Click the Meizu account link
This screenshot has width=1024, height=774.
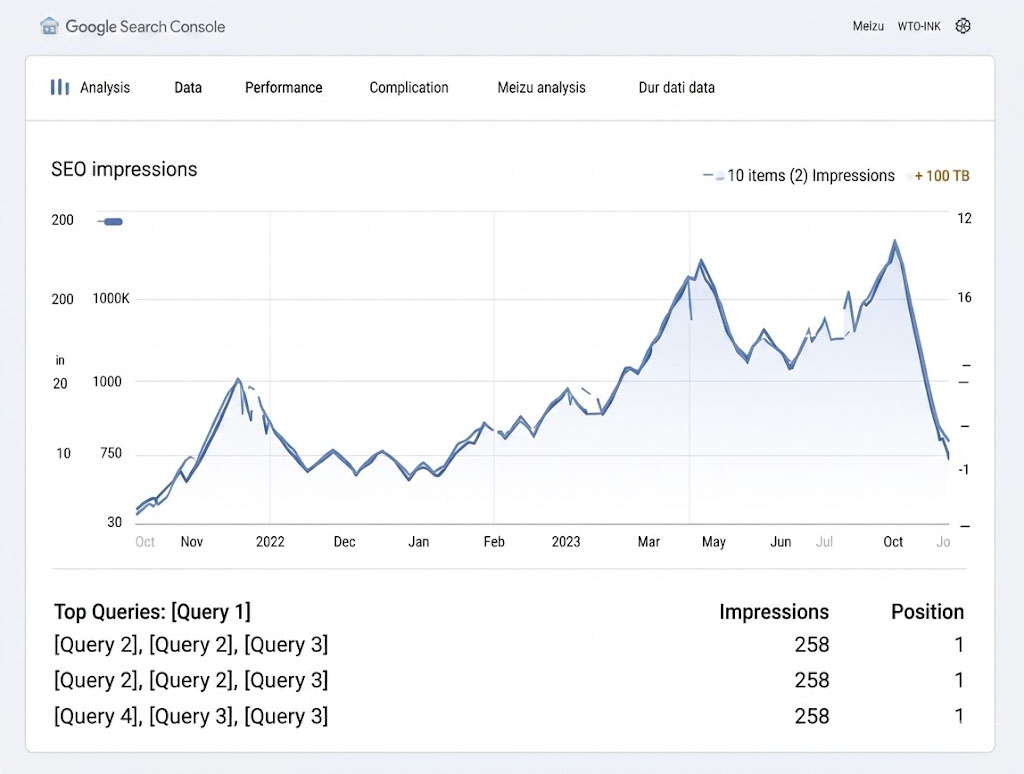[x=868, y=26]
